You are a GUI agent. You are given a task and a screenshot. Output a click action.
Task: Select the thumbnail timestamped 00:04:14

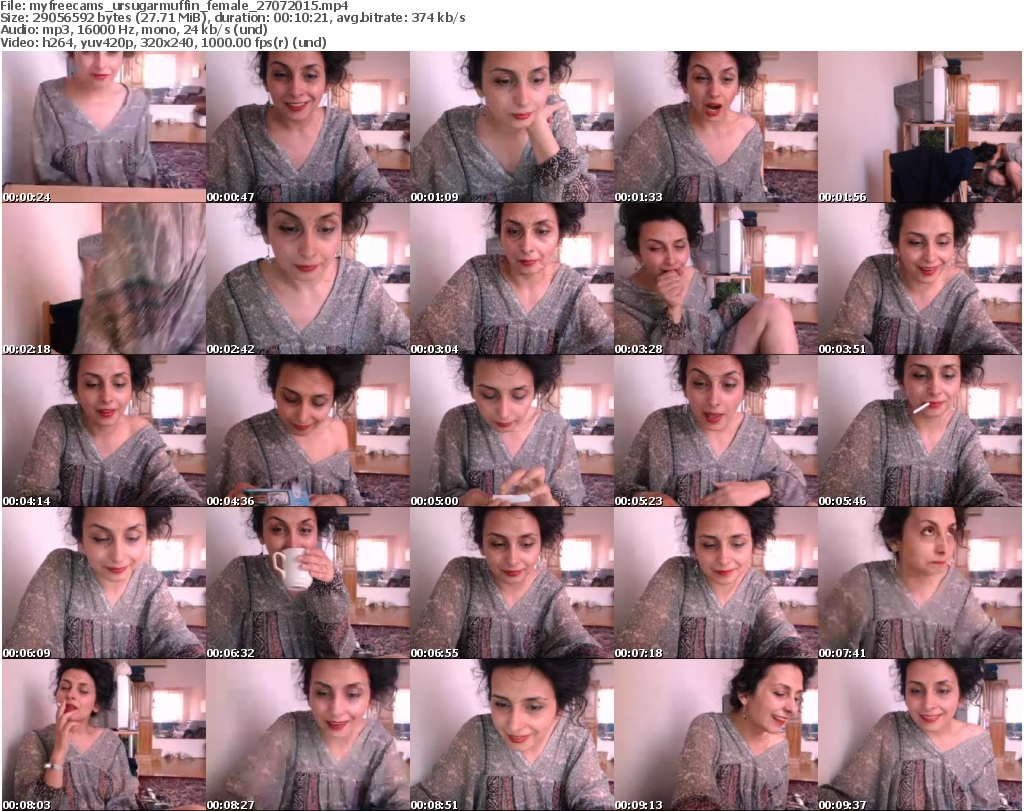104,431
